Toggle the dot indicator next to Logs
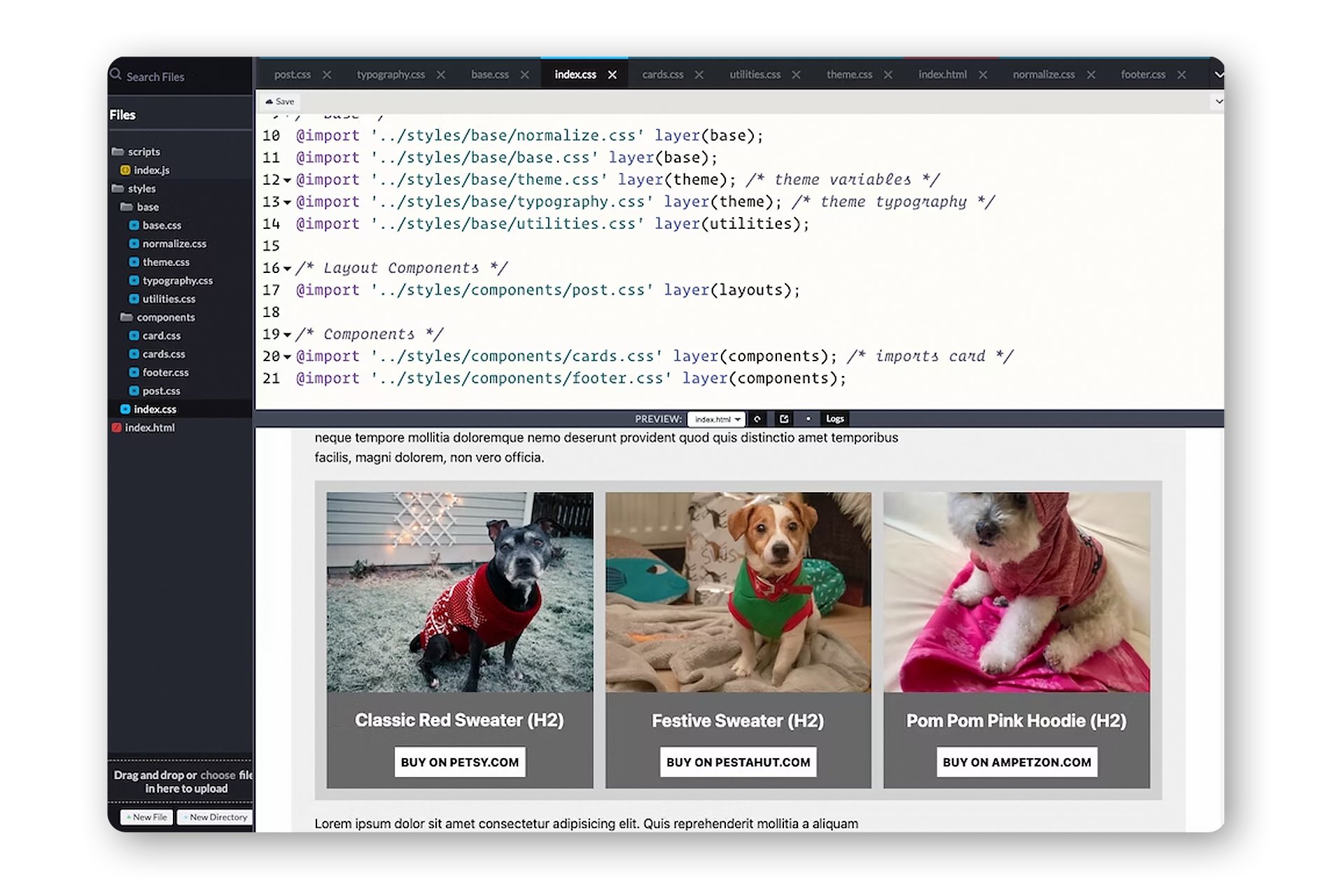 click(x=808, y=419)
